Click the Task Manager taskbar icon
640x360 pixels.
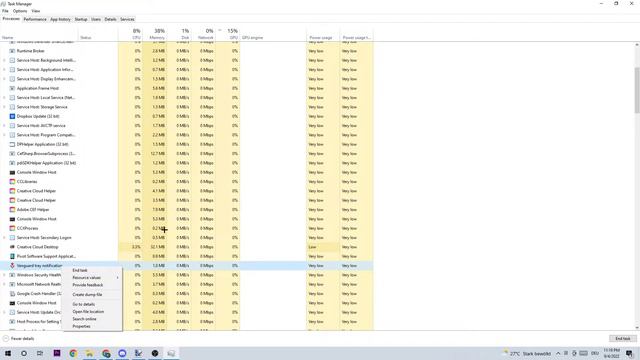[171, 353]
